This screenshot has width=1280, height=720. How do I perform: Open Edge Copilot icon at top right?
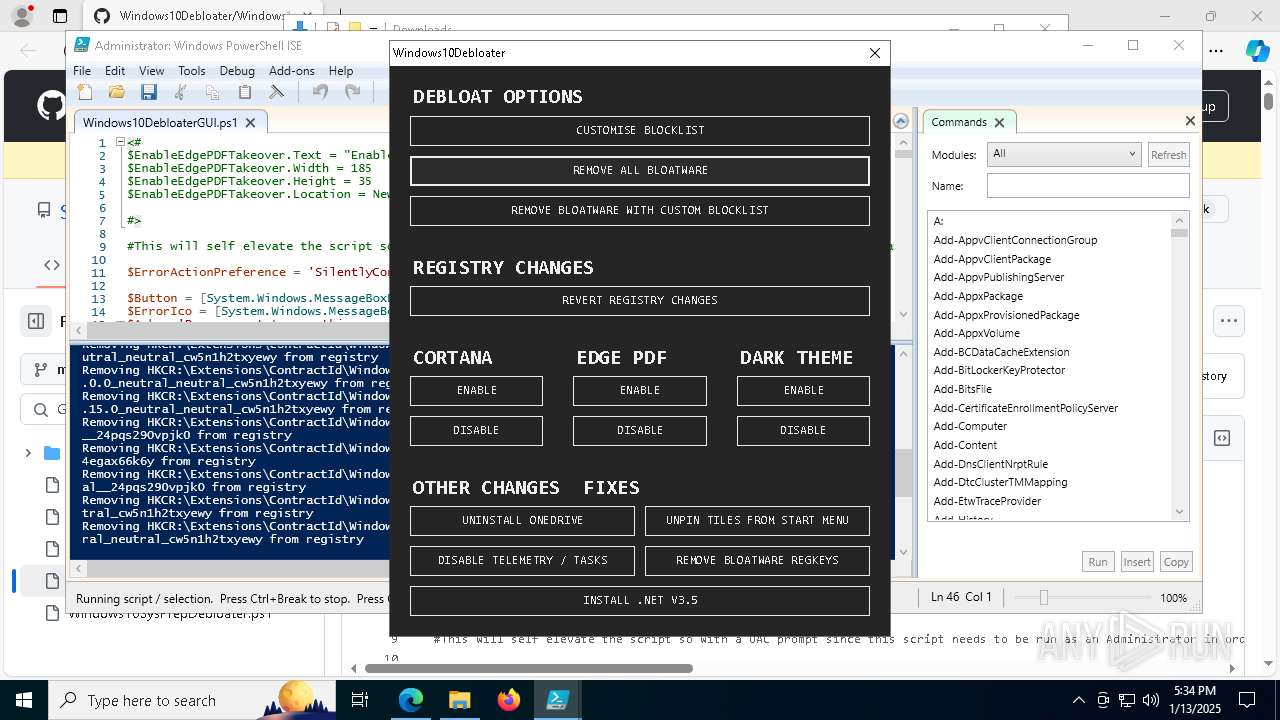pos(1257,51)
